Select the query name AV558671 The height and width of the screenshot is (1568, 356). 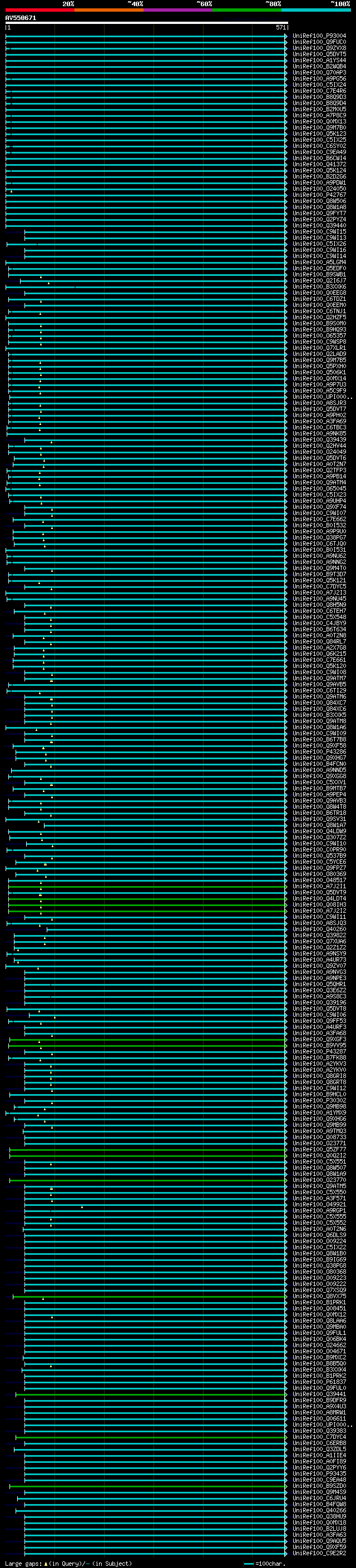21,18
